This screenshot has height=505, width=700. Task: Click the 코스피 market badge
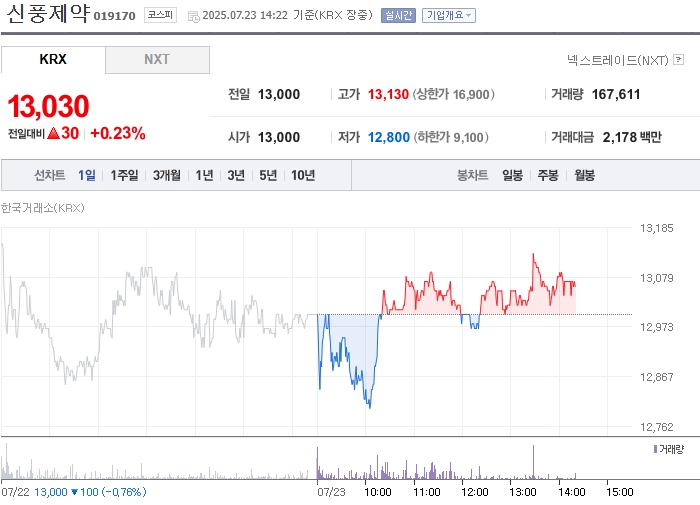[x=160, y=15]
